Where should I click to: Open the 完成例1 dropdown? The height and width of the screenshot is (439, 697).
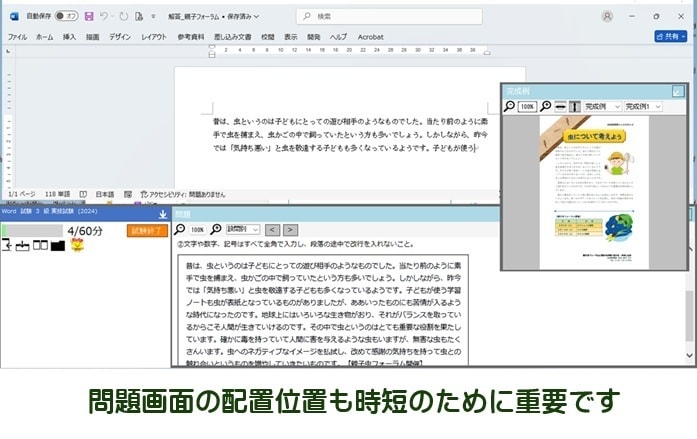click(x=643, y=107)
